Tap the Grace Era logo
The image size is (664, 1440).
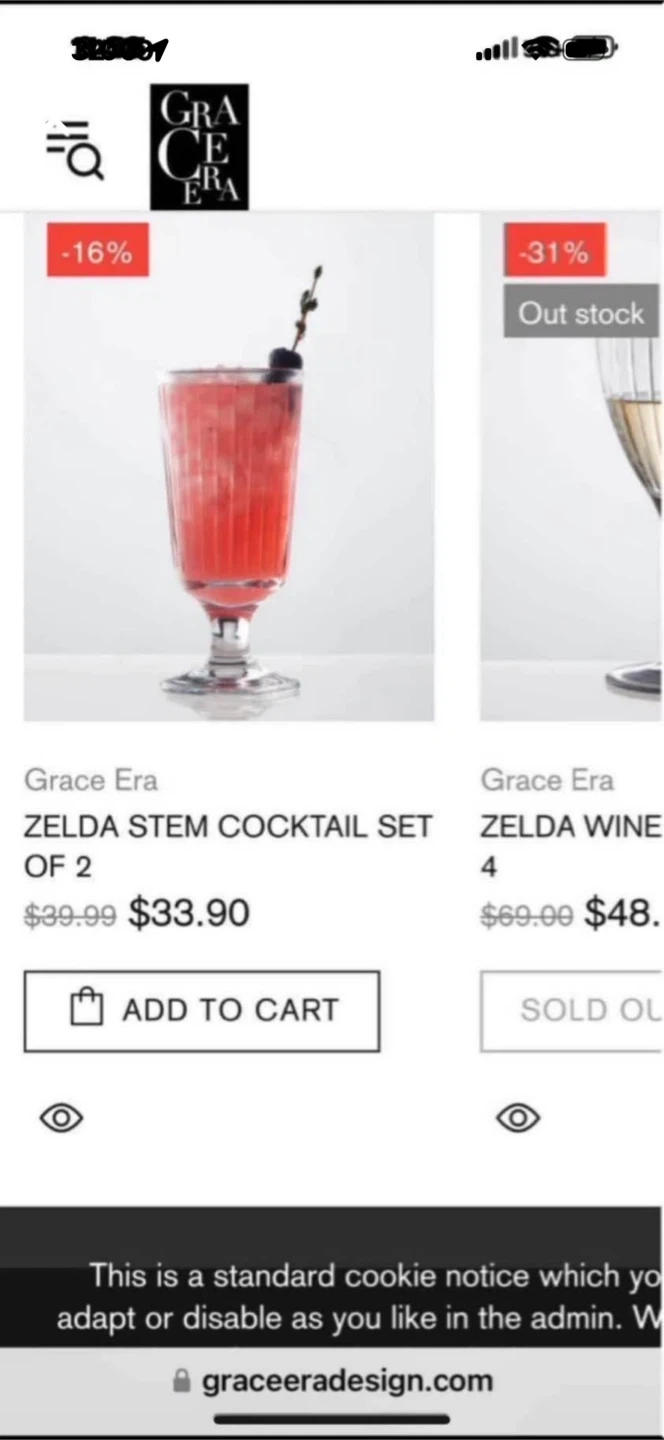tap(199, 147)
